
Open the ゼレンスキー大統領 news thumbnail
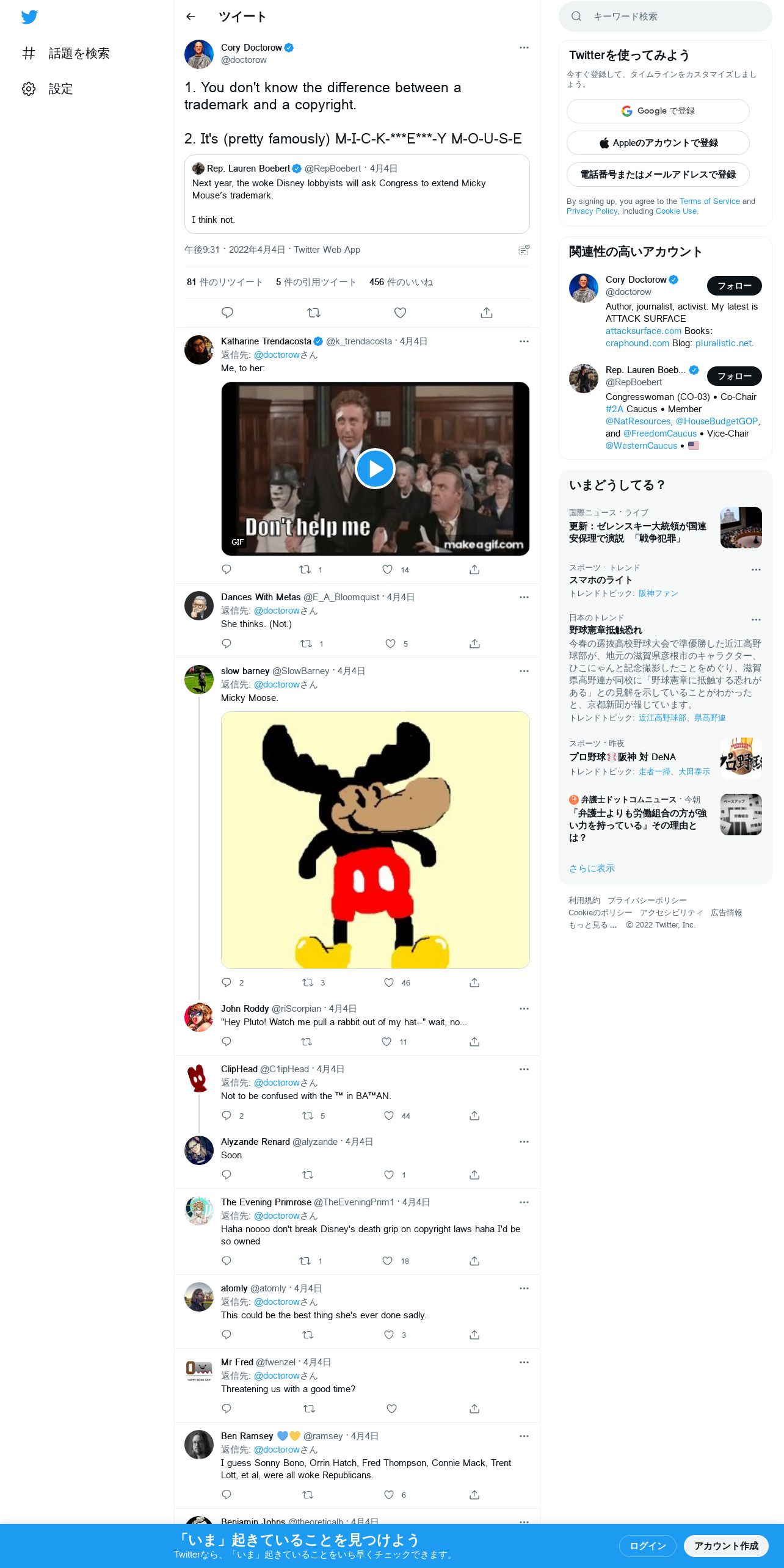pos(741,528)
